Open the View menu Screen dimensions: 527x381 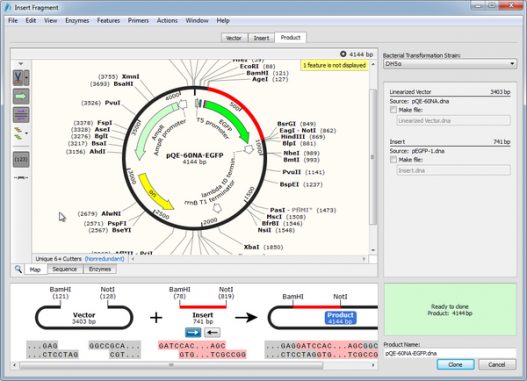tap(50, 20)
